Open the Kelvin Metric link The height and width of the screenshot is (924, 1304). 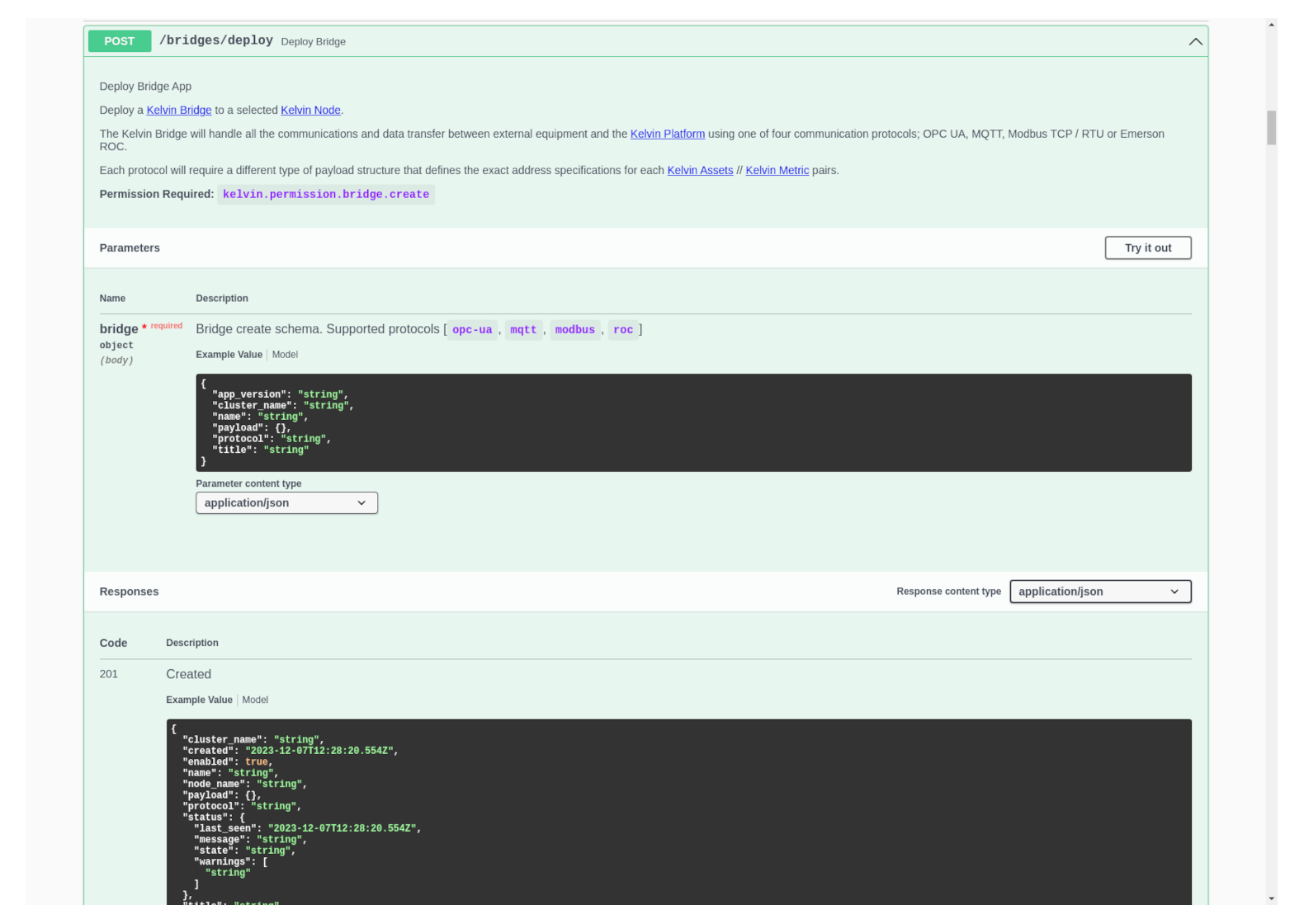[x=777, y=171]
